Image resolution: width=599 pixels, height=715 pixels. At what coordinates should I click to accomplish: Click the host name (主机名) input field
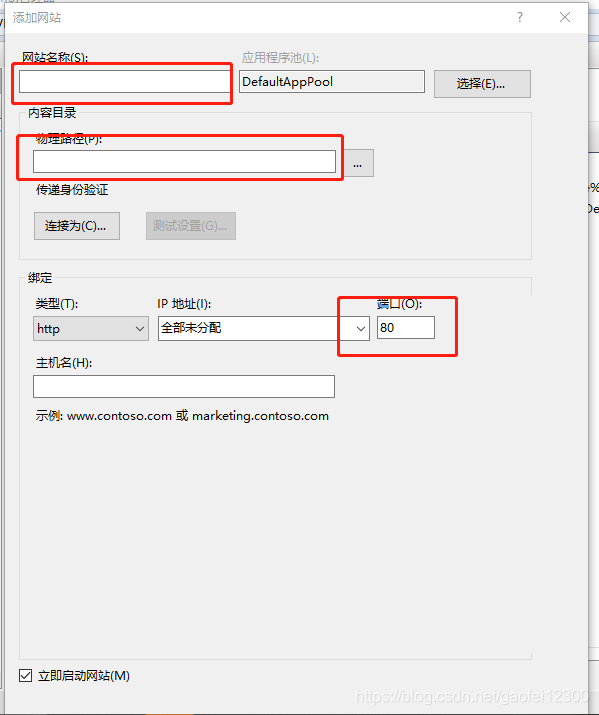(184, 386)
